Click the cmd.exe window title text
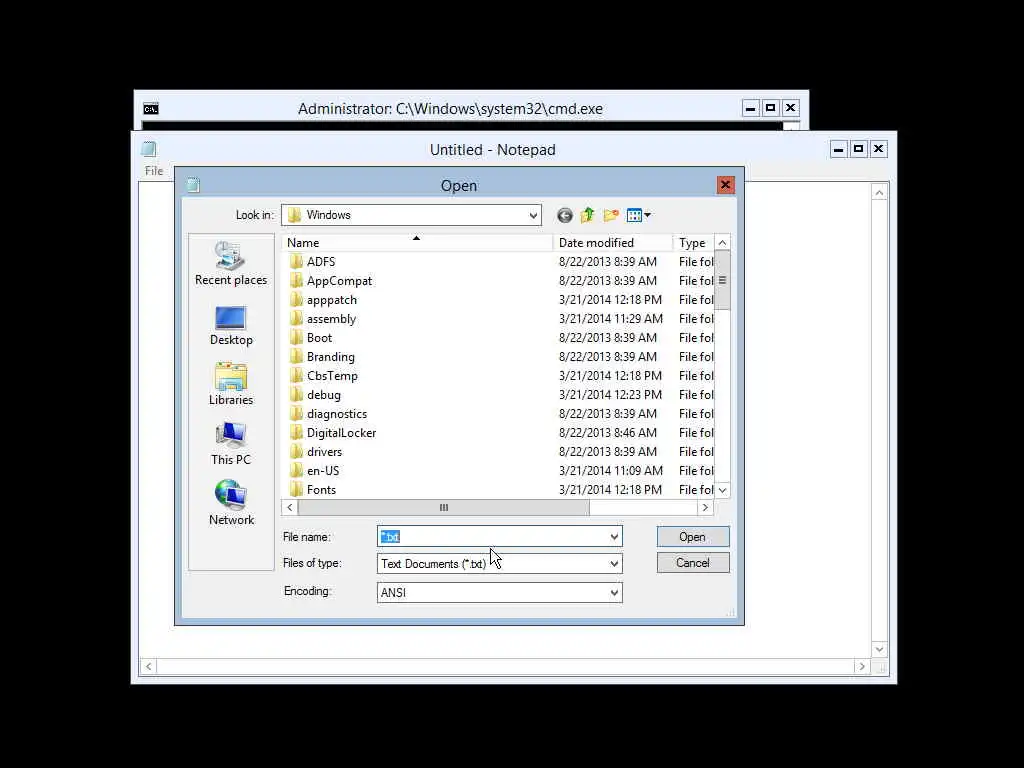The height and width of the screenshot is (768, 1024). (x=450, y=108)
